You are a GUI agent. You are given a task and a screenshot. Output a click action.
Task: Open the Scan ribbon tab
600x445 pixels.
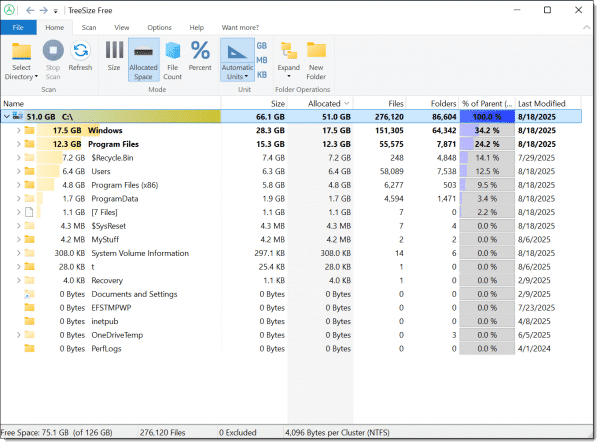(89, 28)
